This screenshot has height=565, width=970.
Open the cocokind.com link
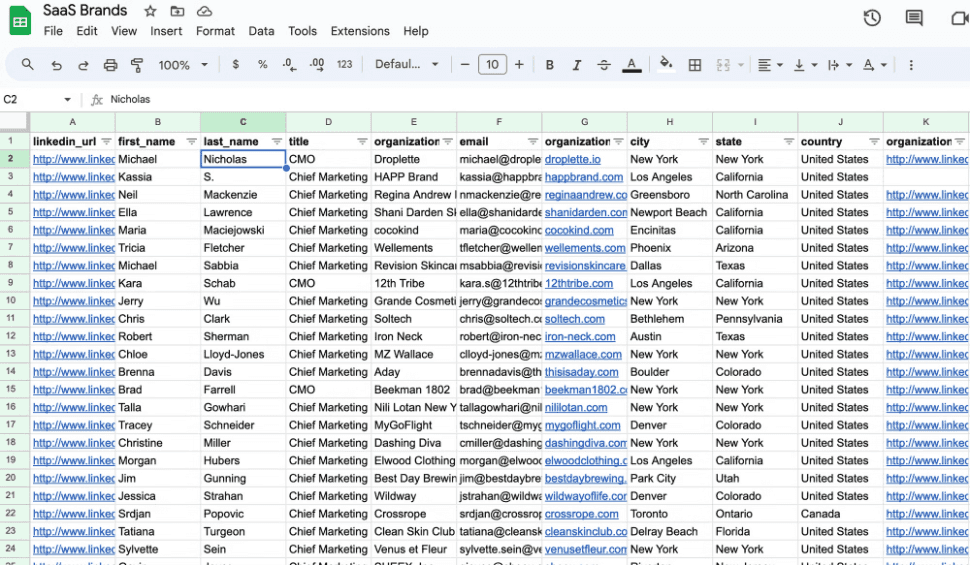(579, 230)
